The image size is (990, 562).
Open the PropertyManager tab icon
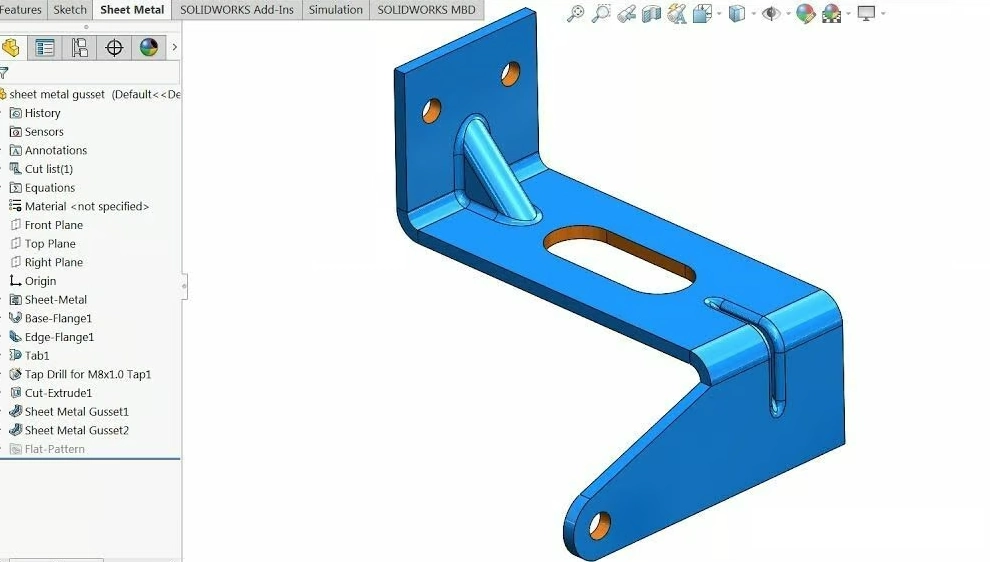(44, 48)
